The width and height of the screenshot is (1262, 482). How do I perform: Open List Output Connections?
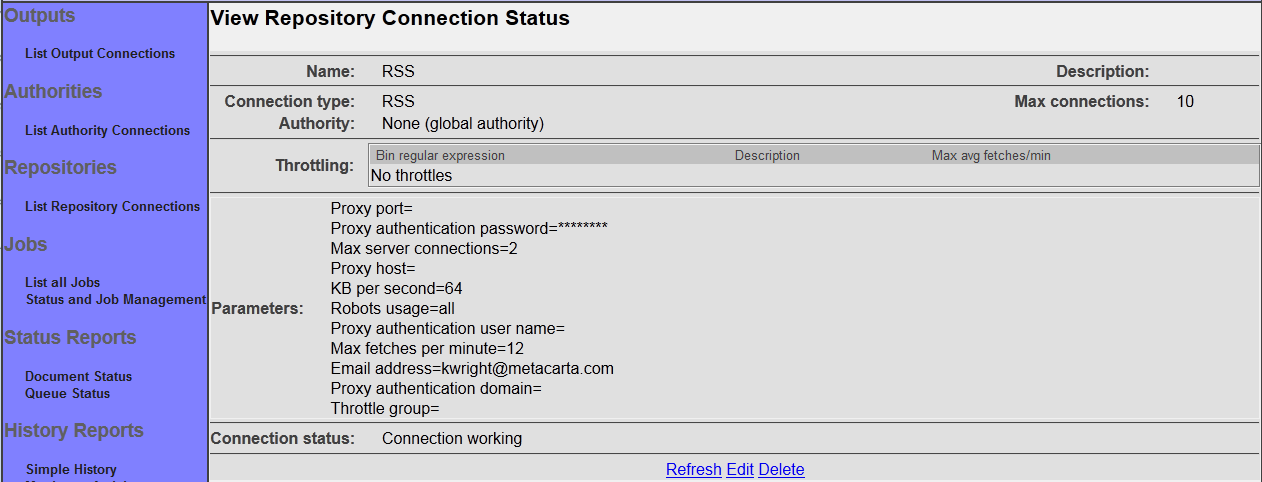pos(100,54)
